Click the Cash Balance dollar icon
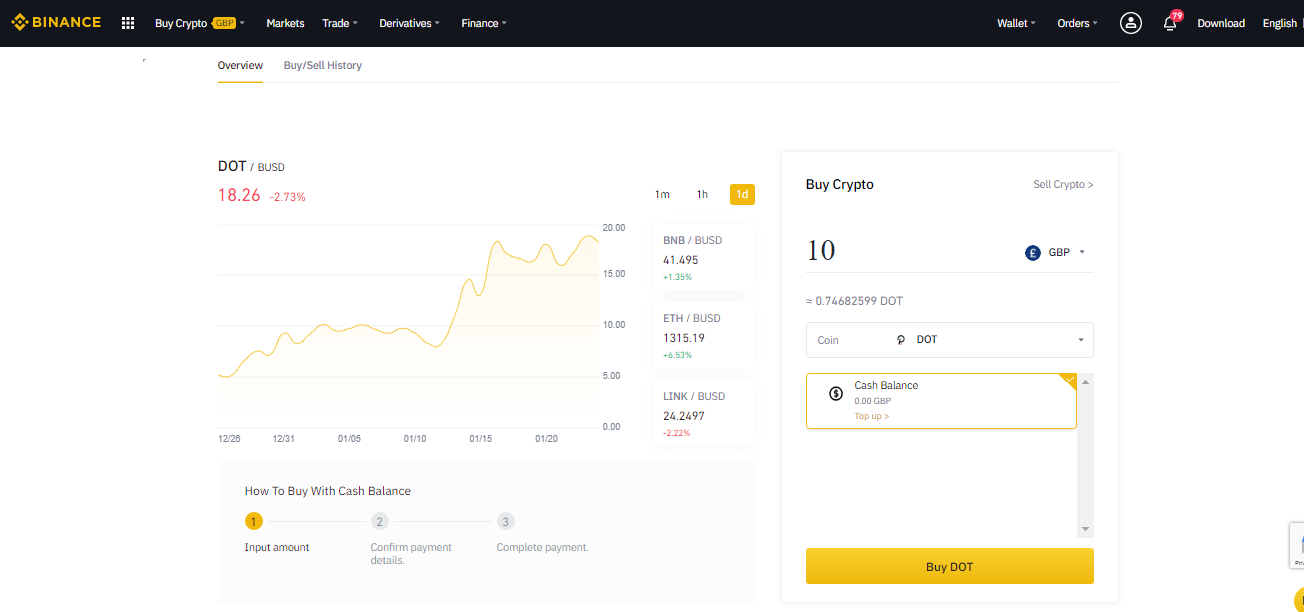 [836, 393]
